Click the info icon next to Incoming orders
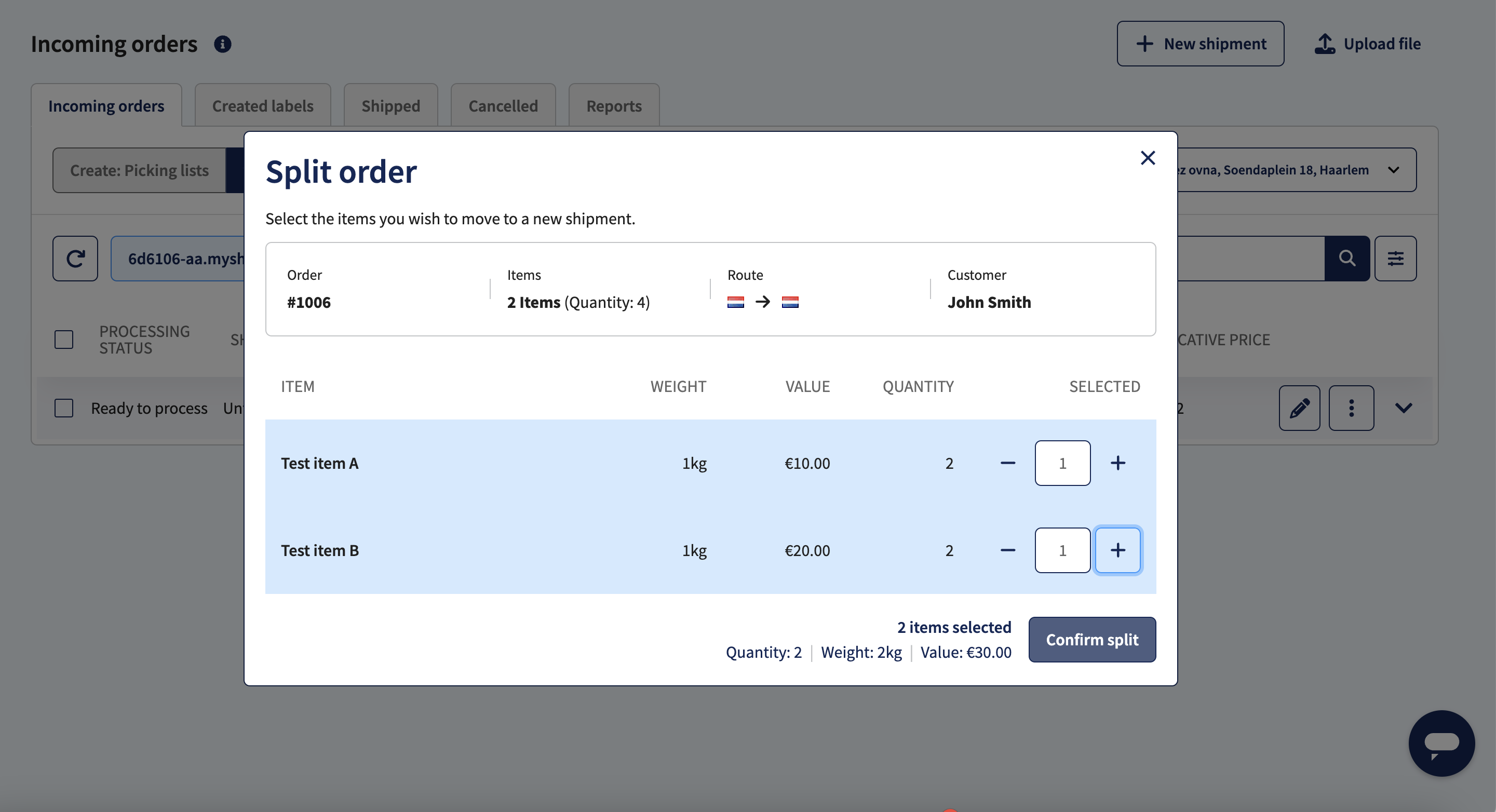Image resolution: width=1496 pixels, height=812 pixels. 222,44
